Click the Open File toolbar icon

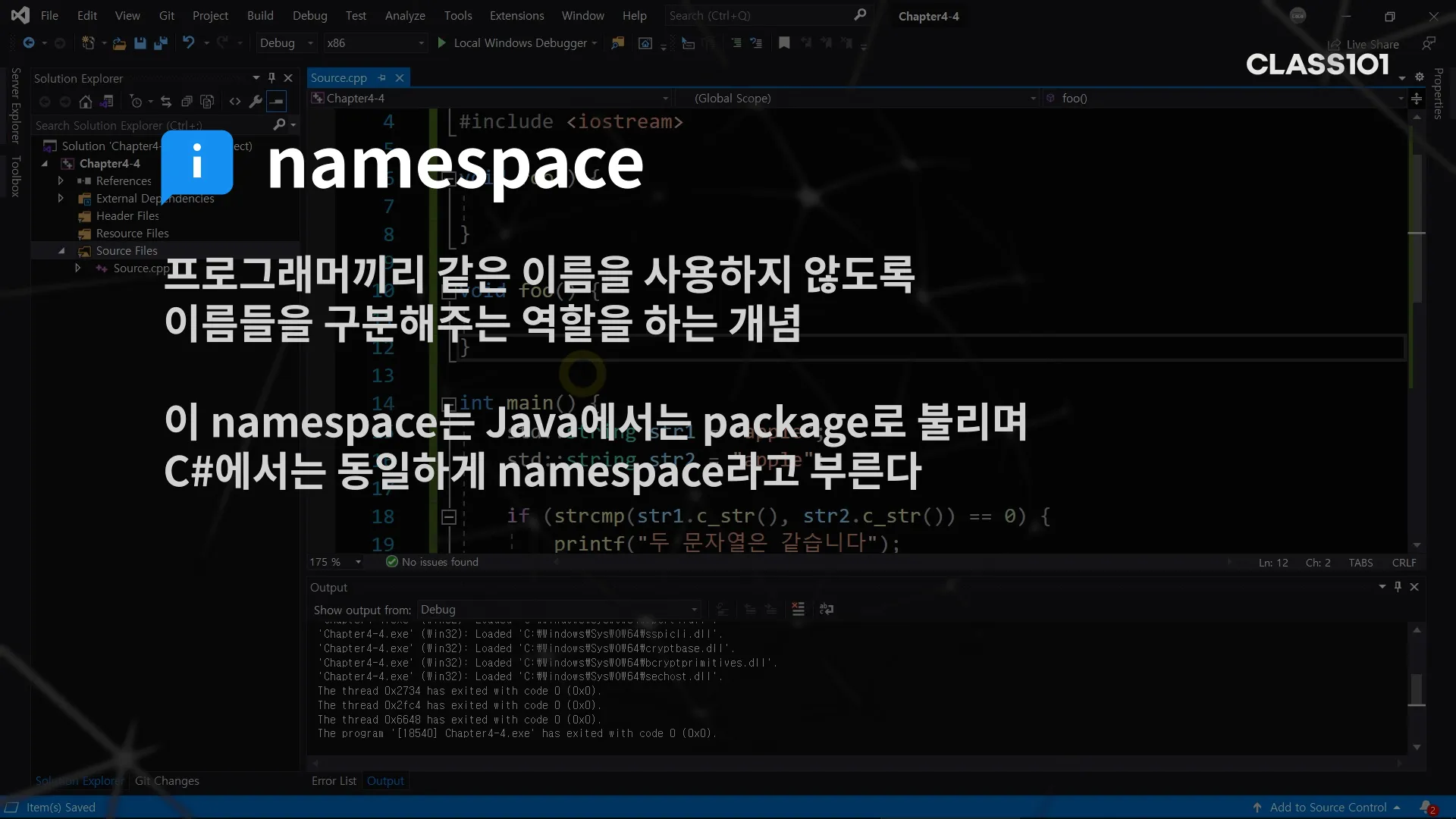click(119, 43)
